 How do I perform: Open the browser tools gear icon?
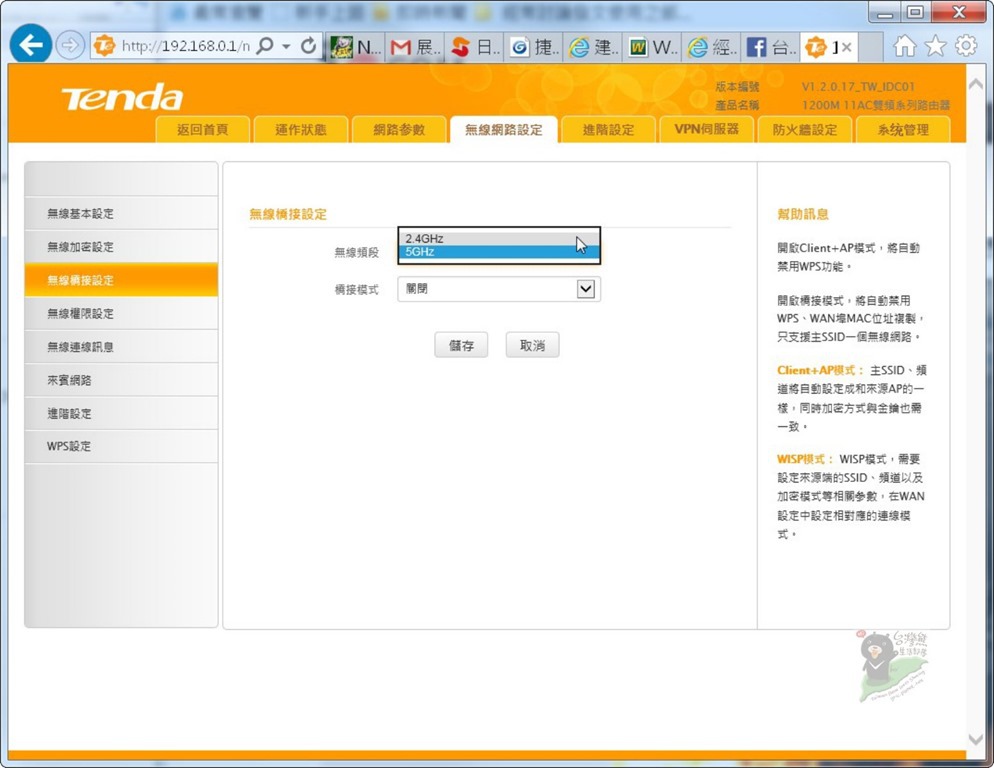pyautogui.click(x=965, y=46)
